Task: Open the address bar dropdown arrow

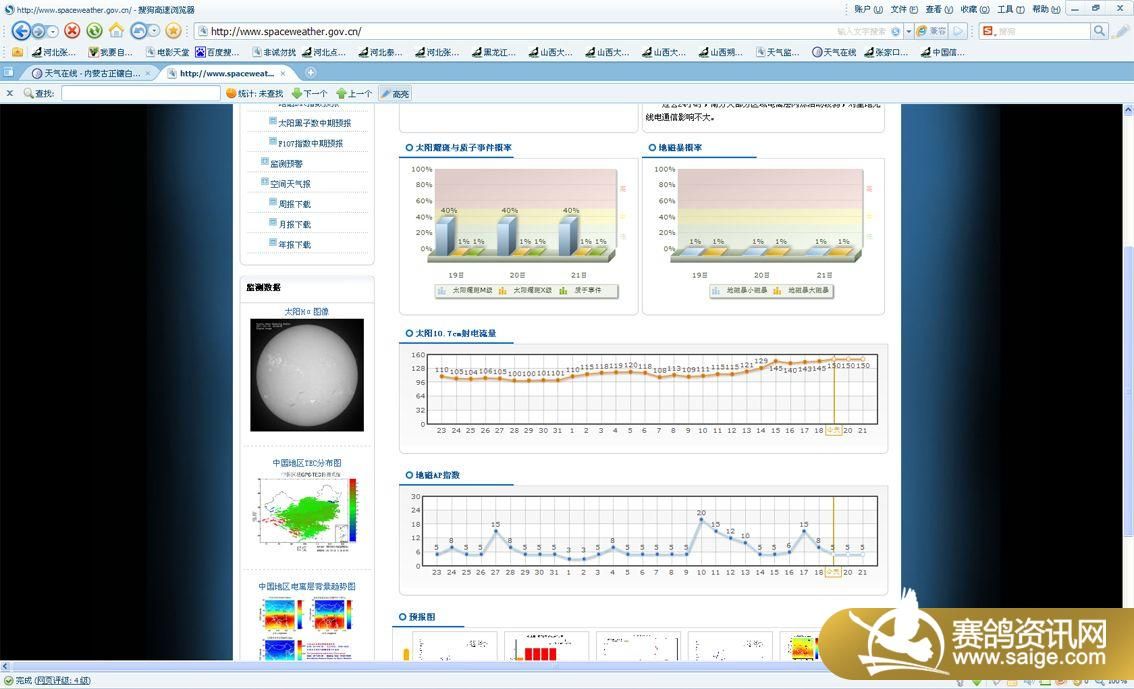Action: (909, 31)
